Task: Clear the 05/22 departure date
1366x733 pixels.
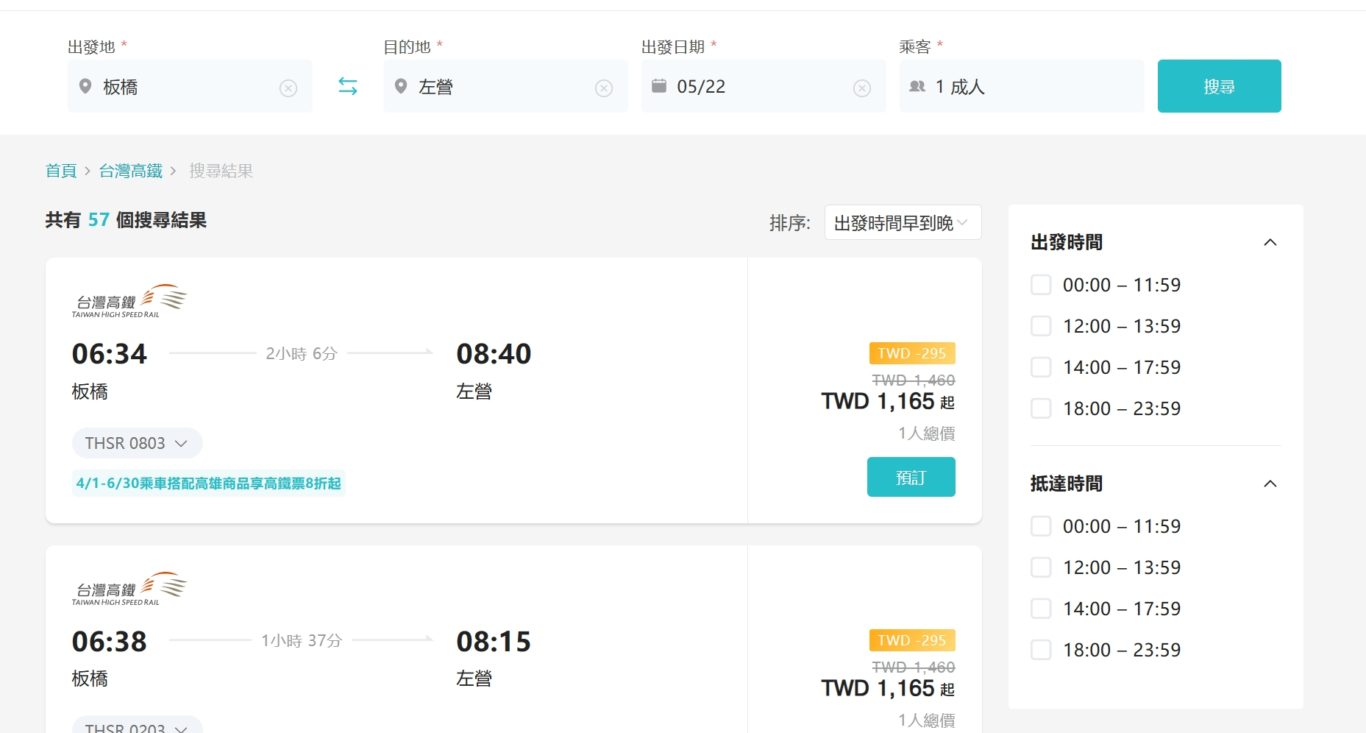Action: [x=862, y=88]
